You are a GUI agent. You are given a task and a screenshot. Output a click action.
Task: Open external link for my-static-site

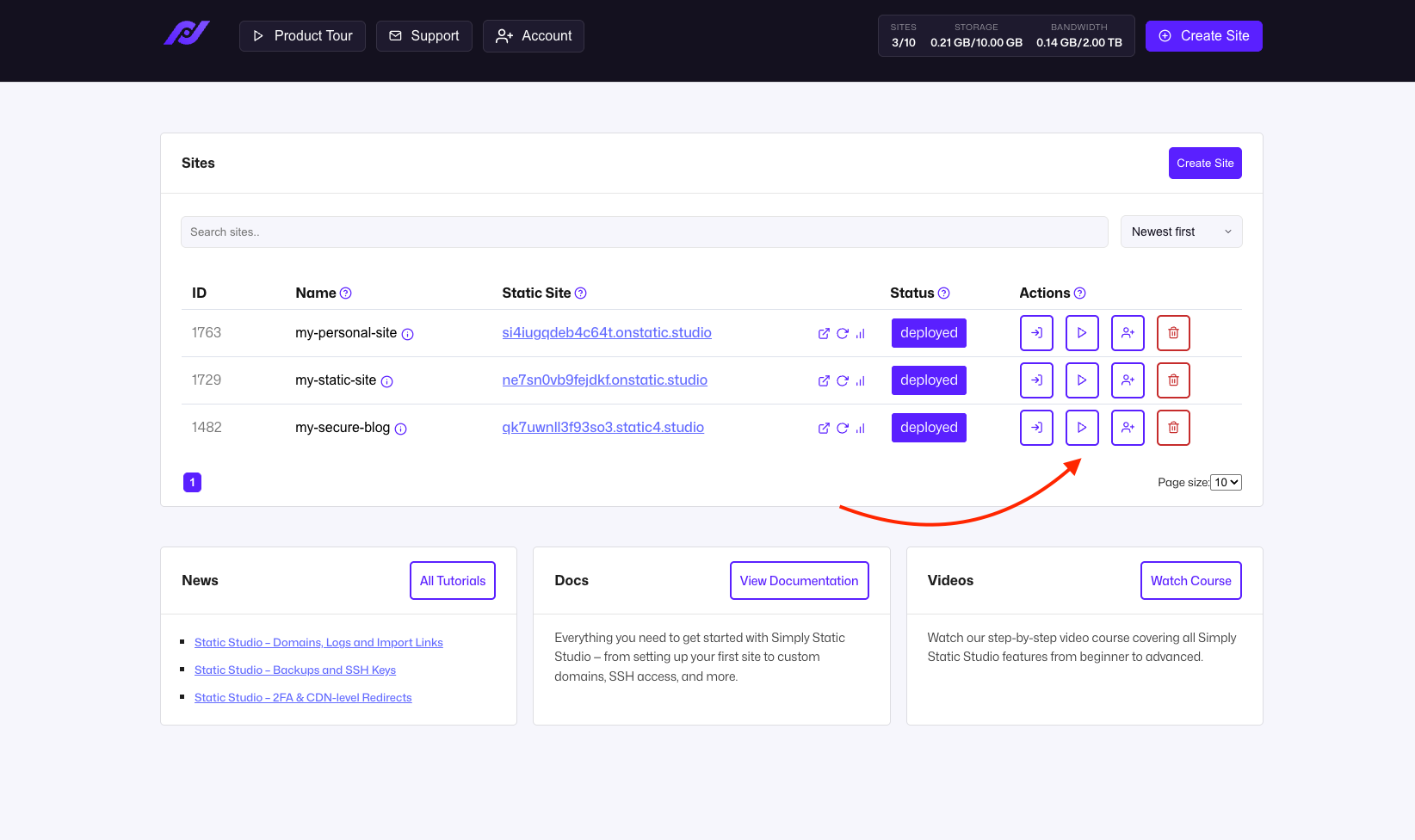click(x=824, y=381)
